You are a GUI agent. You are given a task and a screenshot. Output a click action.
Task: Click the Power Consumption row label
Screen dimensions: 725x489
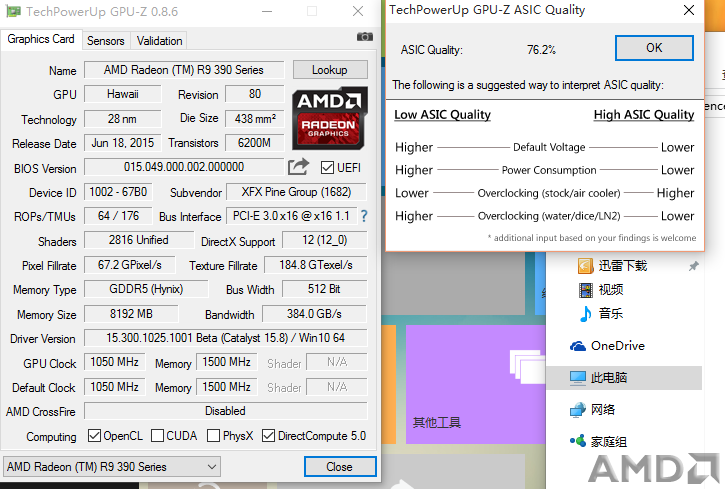point(549,170)
